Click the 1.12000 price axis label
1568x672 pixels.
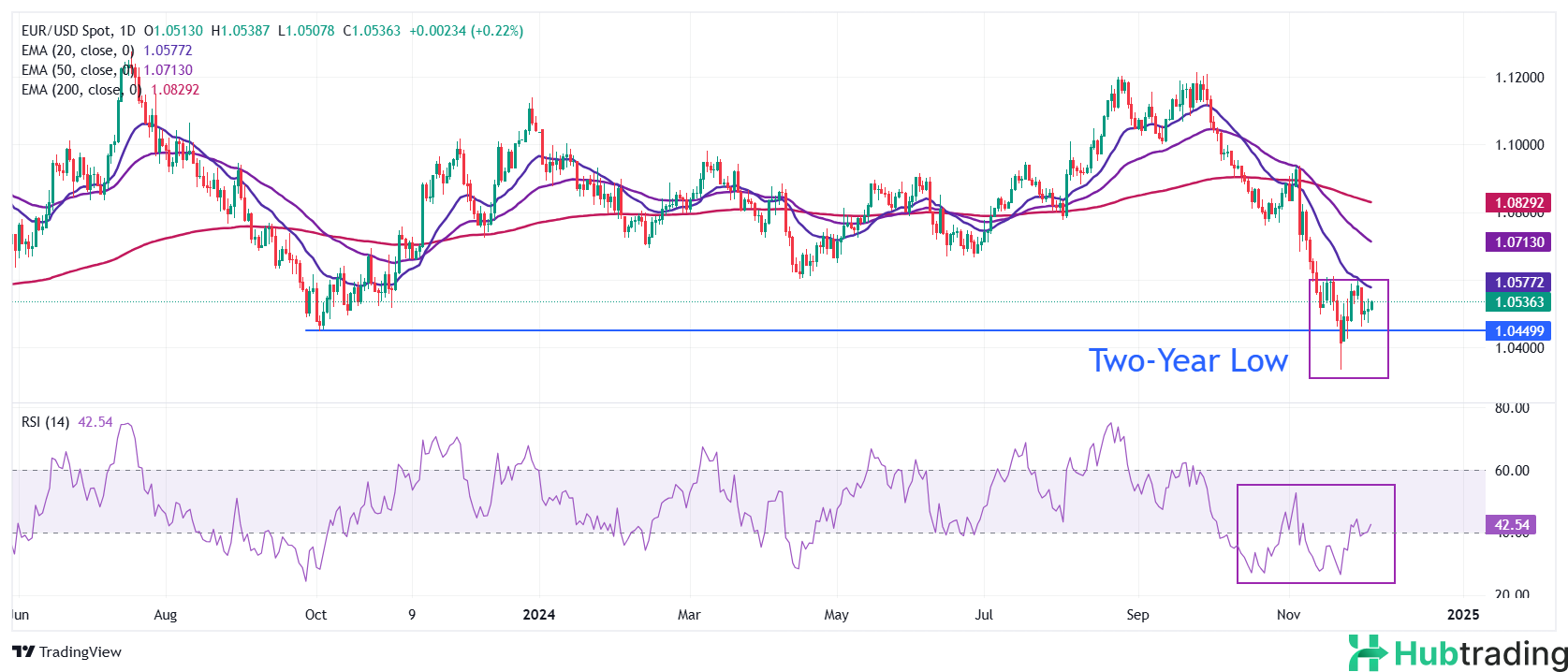(x=1518, y=78)
